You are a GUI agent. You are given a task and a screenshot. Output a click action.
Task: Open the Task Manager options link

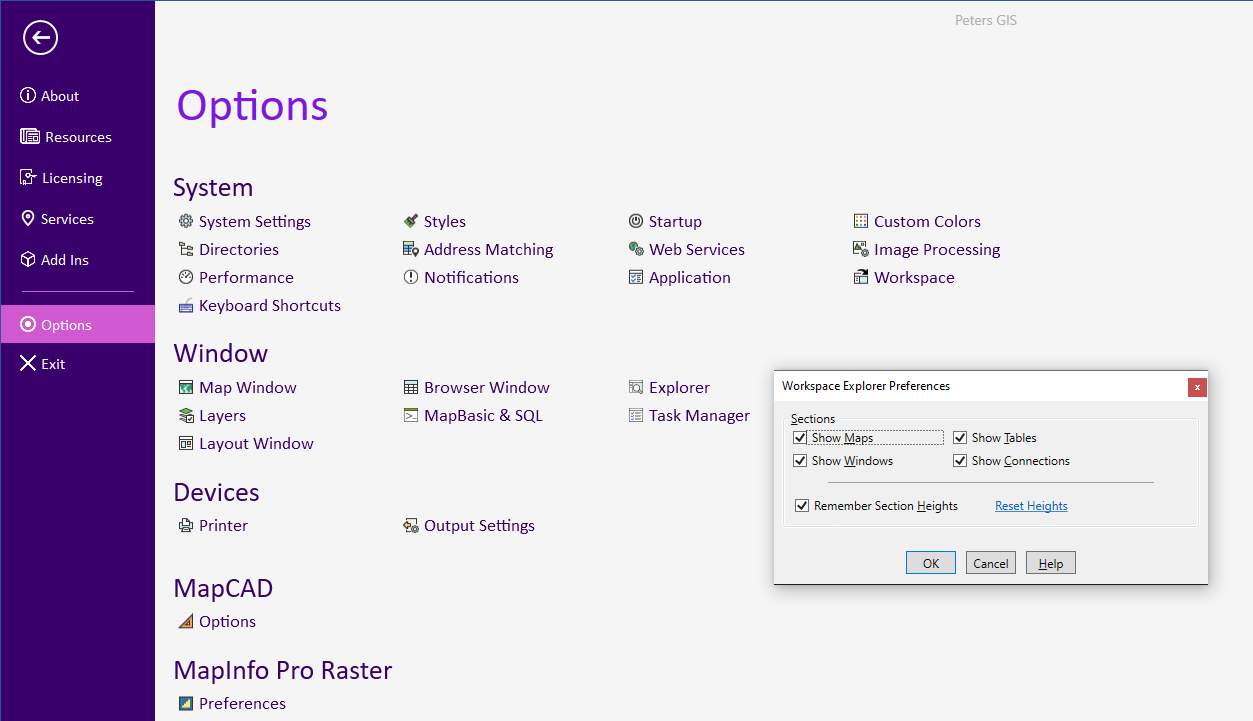pos(699,415)
